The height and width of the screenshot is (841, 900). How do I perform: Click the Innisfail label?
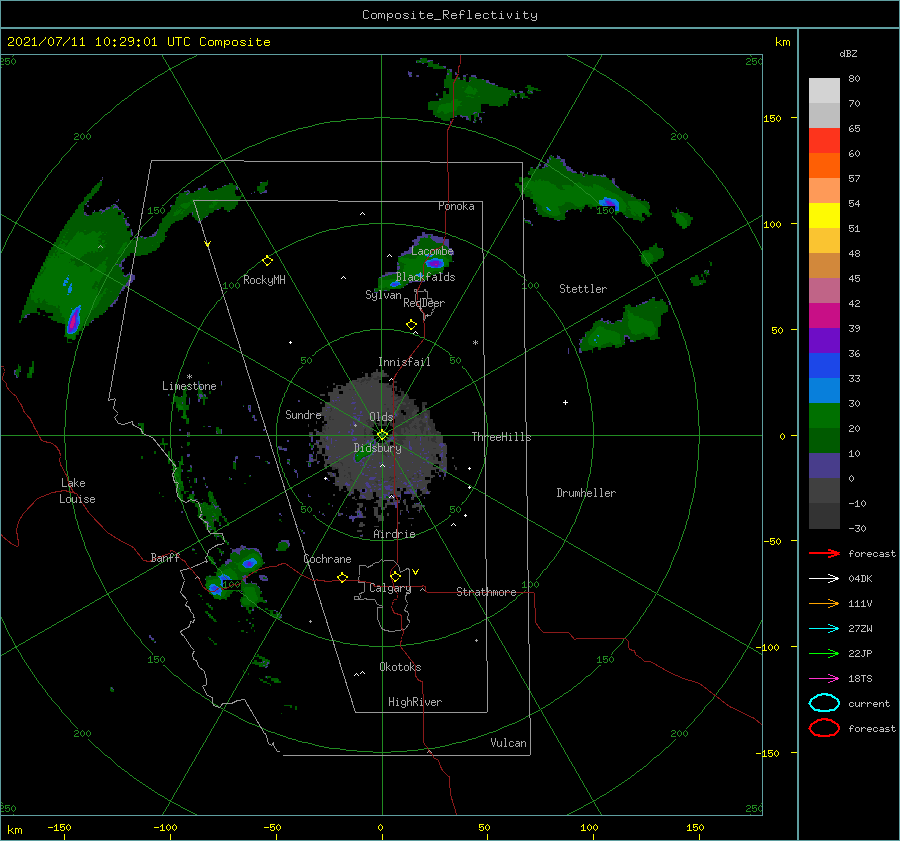coord(404,362)
